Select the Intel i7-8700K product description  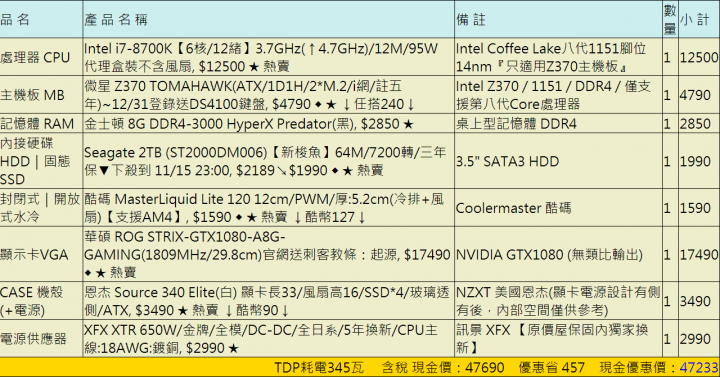pos(261,57)
